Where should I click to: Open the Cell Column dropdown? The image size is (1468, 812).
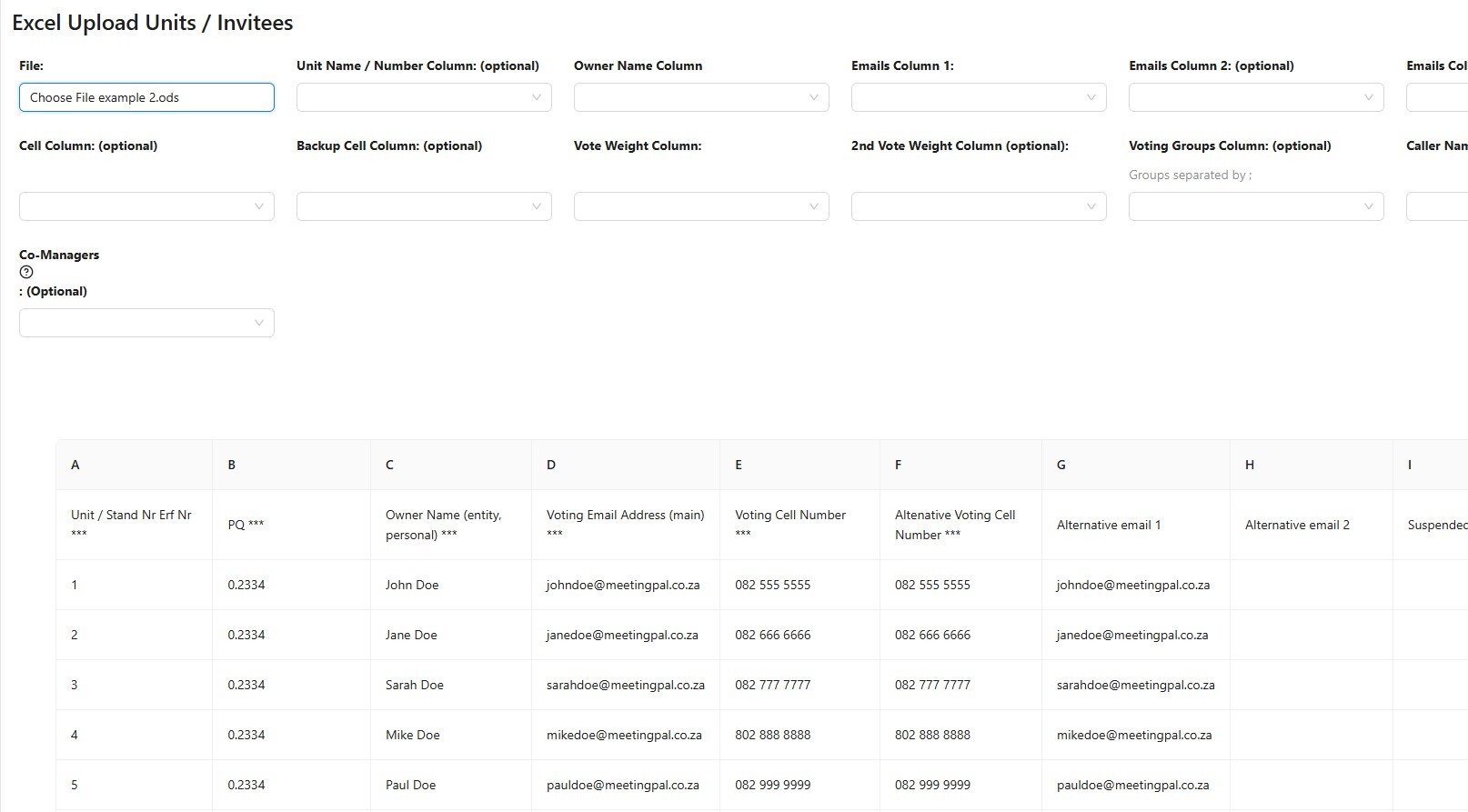(146, 206)
